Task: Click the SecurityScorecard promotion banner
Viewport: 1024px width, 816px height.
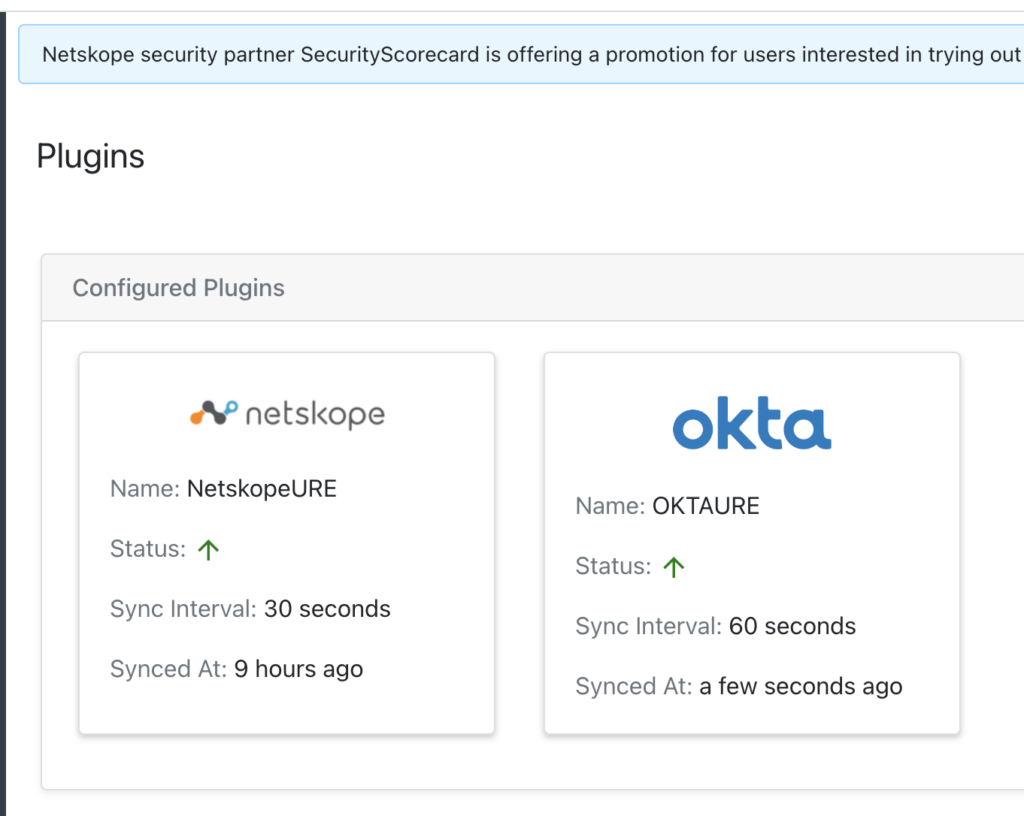Action: [x=521, y=54]
